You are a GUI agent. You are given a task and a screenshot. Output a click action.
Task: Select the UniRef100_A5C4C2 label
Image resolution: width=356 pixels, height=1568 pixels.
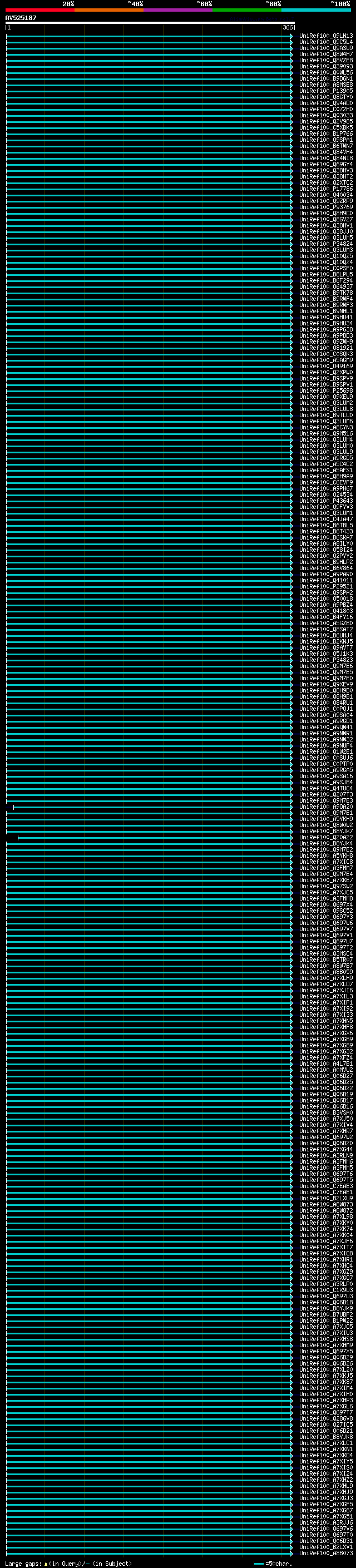[325, 464]
